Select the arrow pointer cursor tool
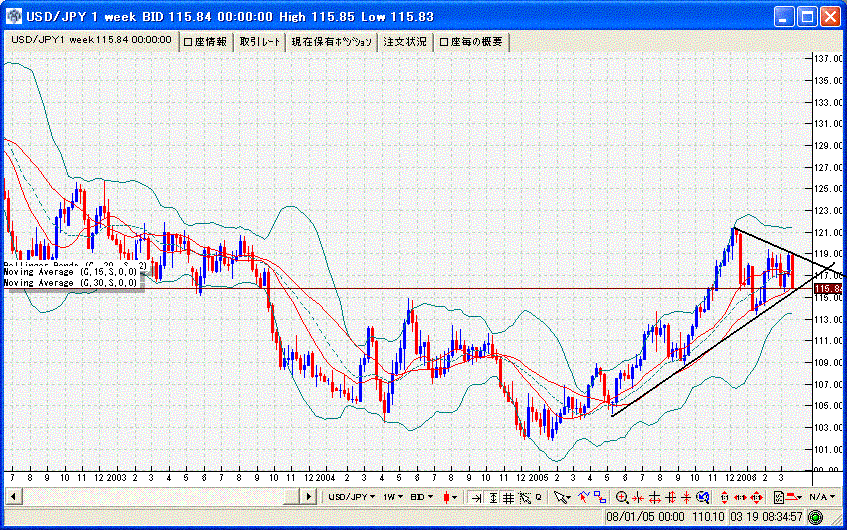 pyautogui.click(x=561, y=497)
